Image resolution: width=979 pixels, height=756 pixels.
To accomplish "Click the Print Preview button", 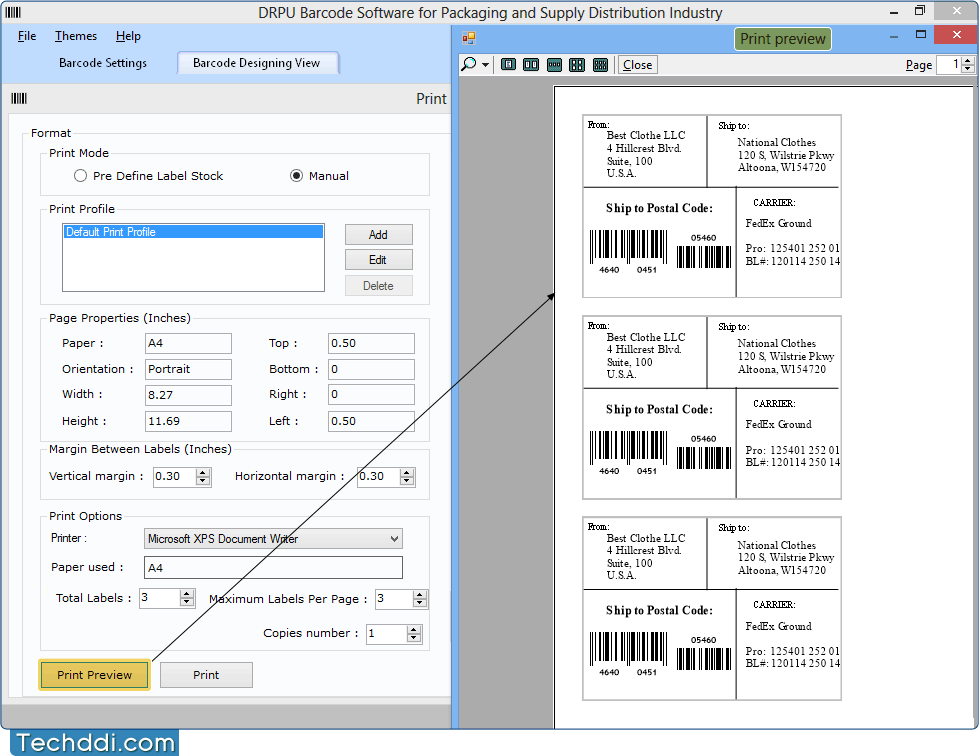I will (94, 675).
